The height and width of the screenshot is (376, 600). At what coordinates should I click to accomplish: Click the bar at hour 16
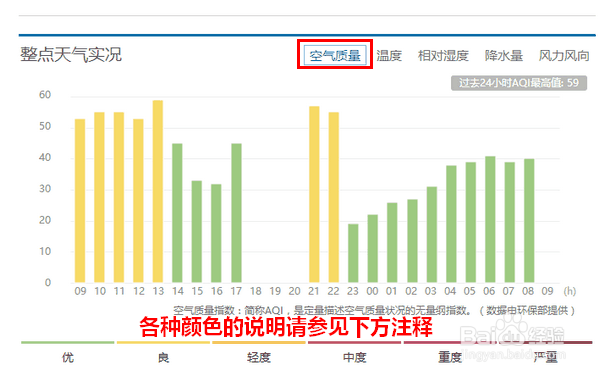[216, 233]
